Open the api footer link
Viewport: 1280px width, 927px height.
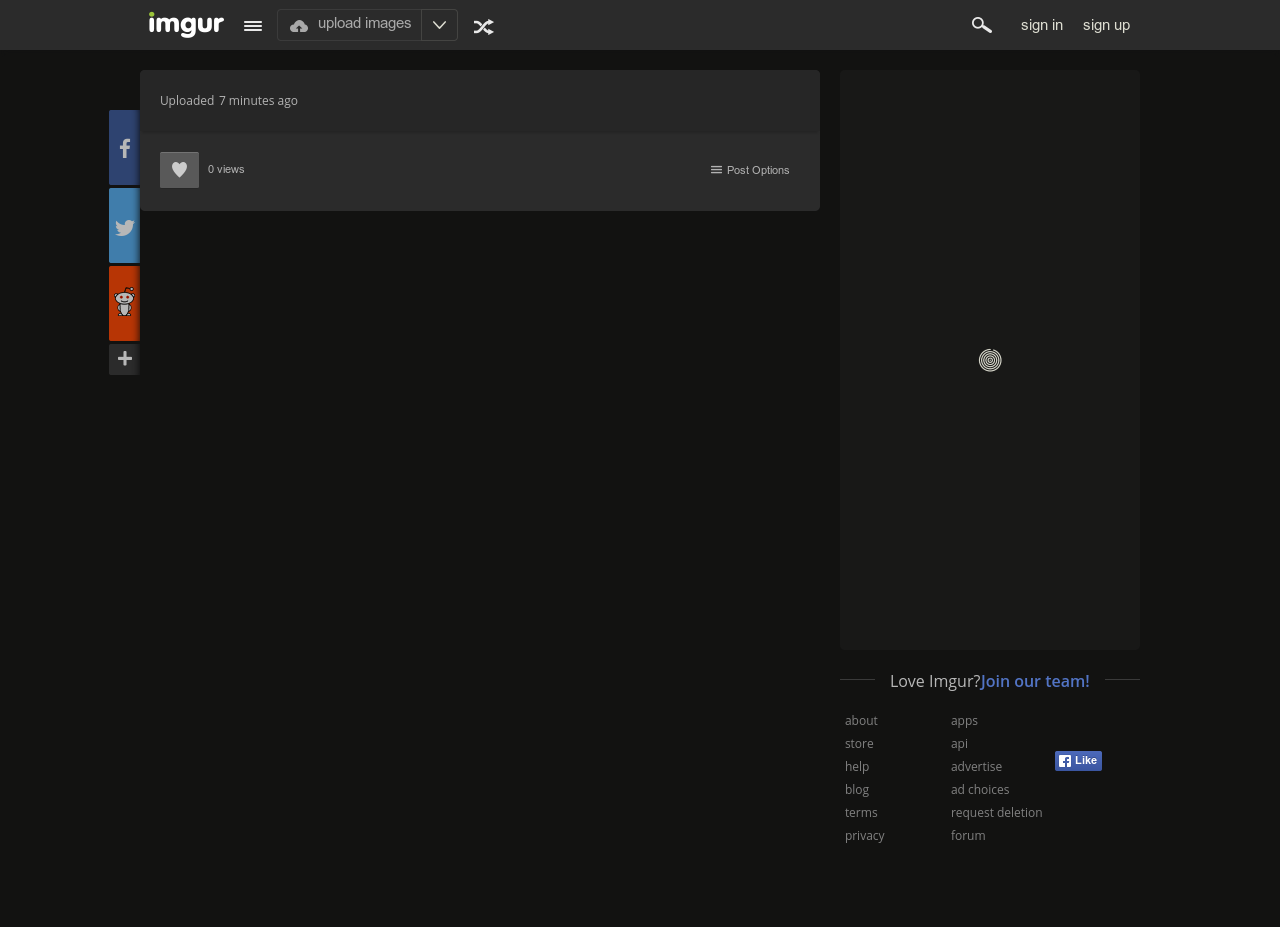pyautogui.click(x=959, y=744)
